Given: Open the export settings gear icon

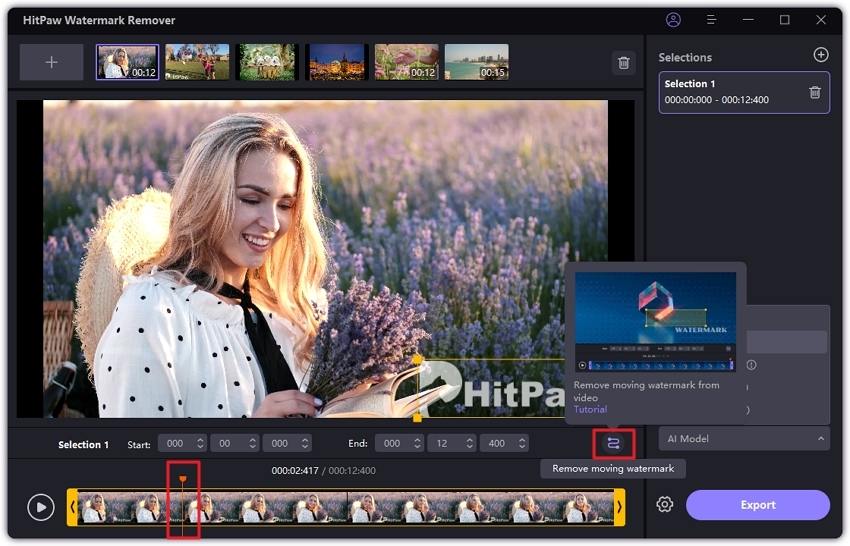Looking at the screenshot, I should click(x=664, y=505).
